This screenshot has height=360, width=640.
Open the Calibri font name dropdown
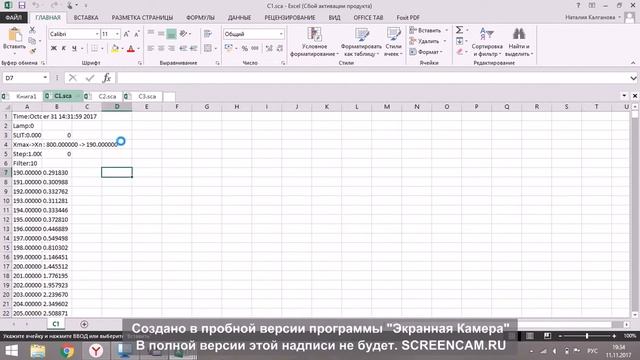point(97,34)
